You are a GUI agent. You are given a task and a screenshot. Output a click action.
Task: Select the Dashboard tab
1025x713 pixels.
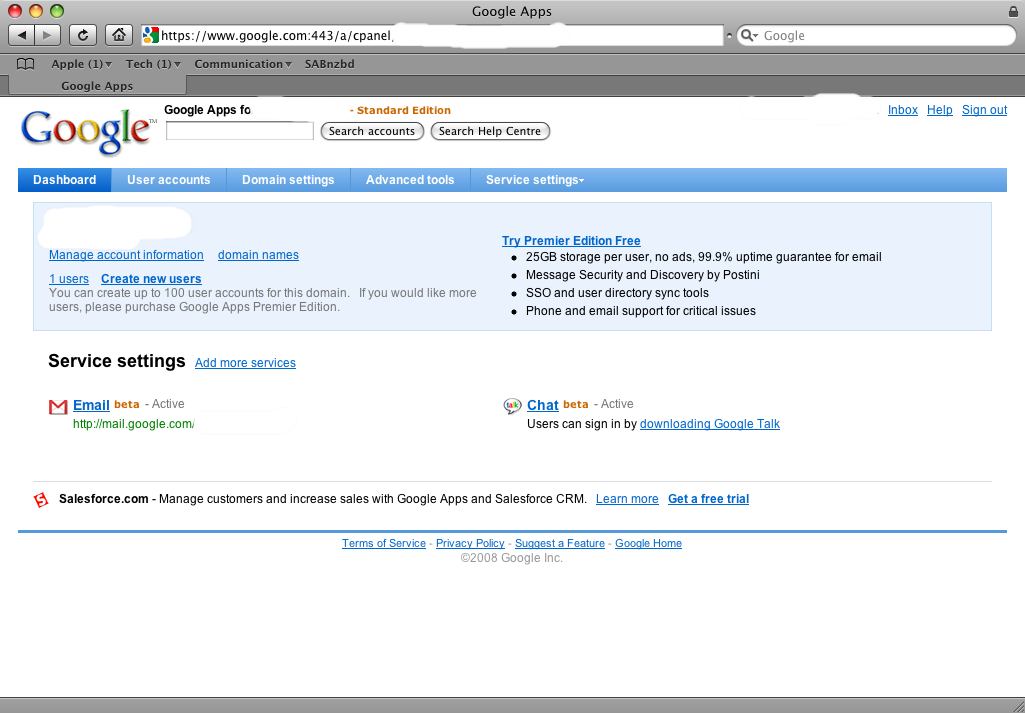[x=65, y=180]
